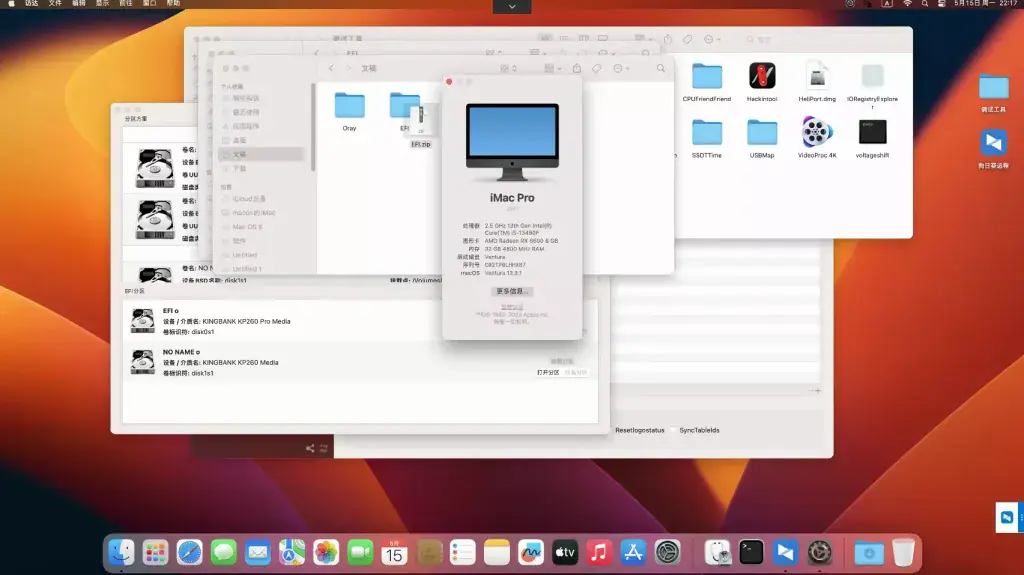This screenshot has width=1024, height=575.
Task: Open the File (文件) menu
Action: (55, 3)
